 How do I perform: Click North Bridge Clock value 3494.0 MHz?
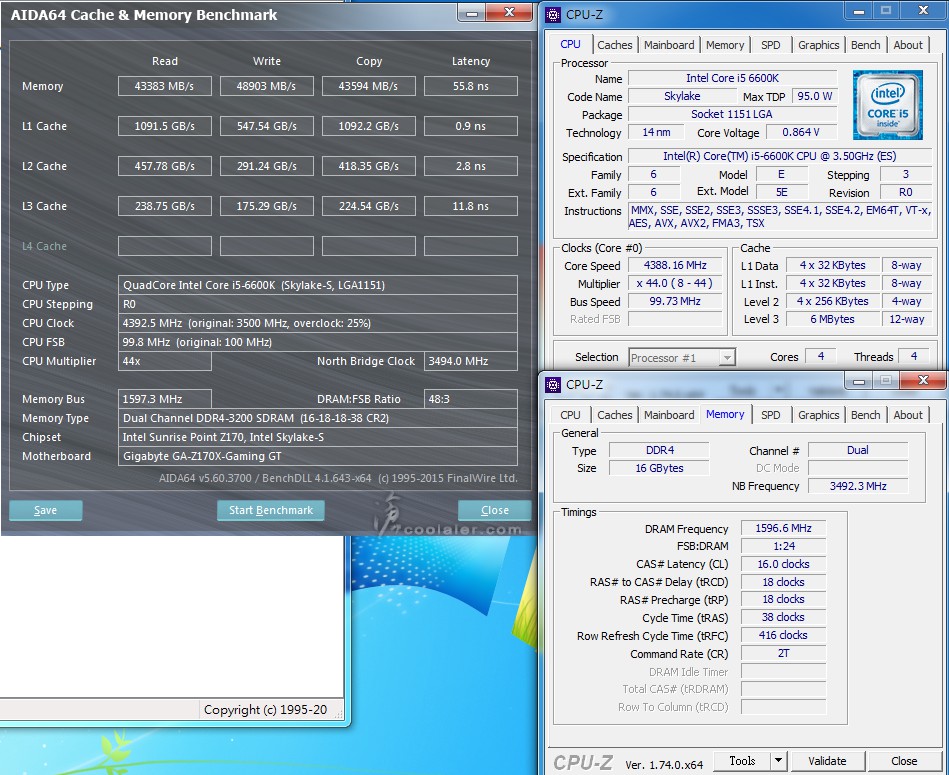click(x=471, y=361)
